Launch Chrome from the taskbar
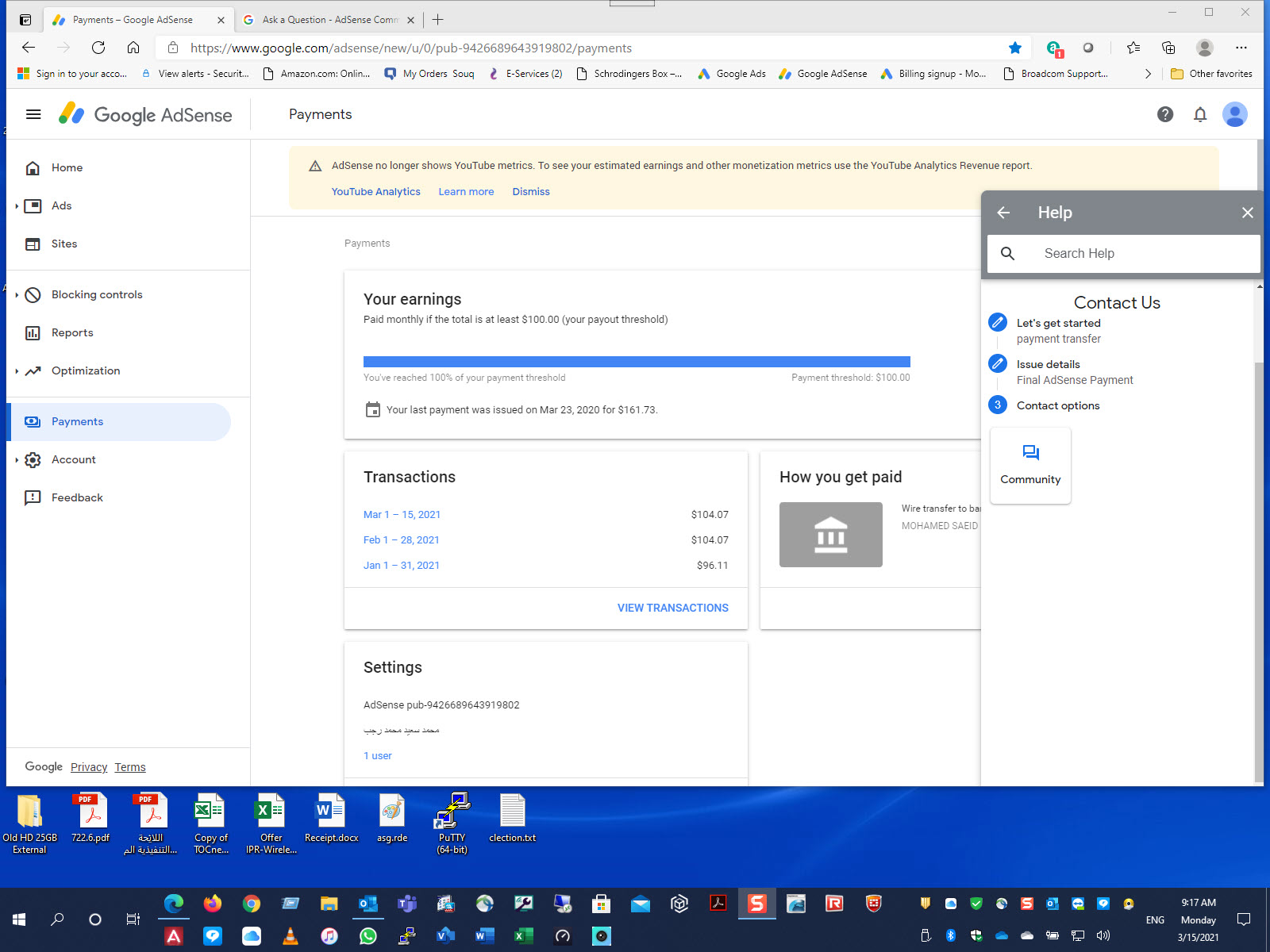The image size is (1270, 952). [x=252, y=904]
